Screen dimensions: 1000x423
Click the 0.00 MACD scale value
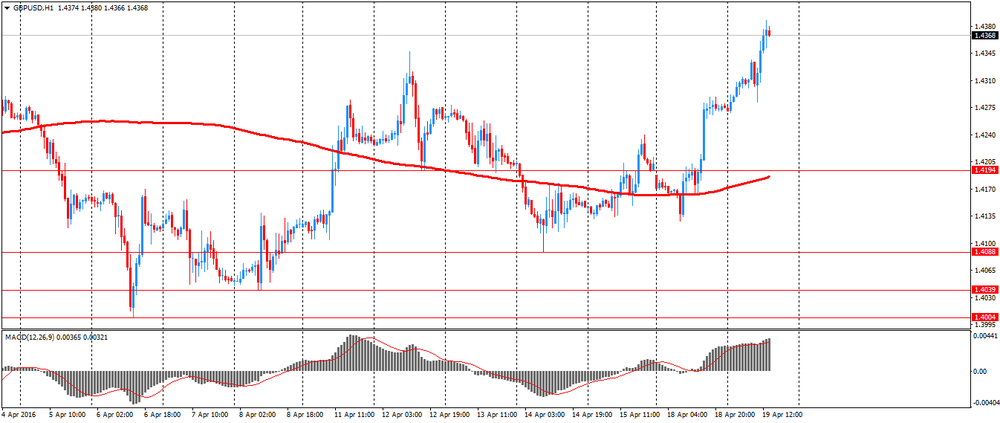979,371
